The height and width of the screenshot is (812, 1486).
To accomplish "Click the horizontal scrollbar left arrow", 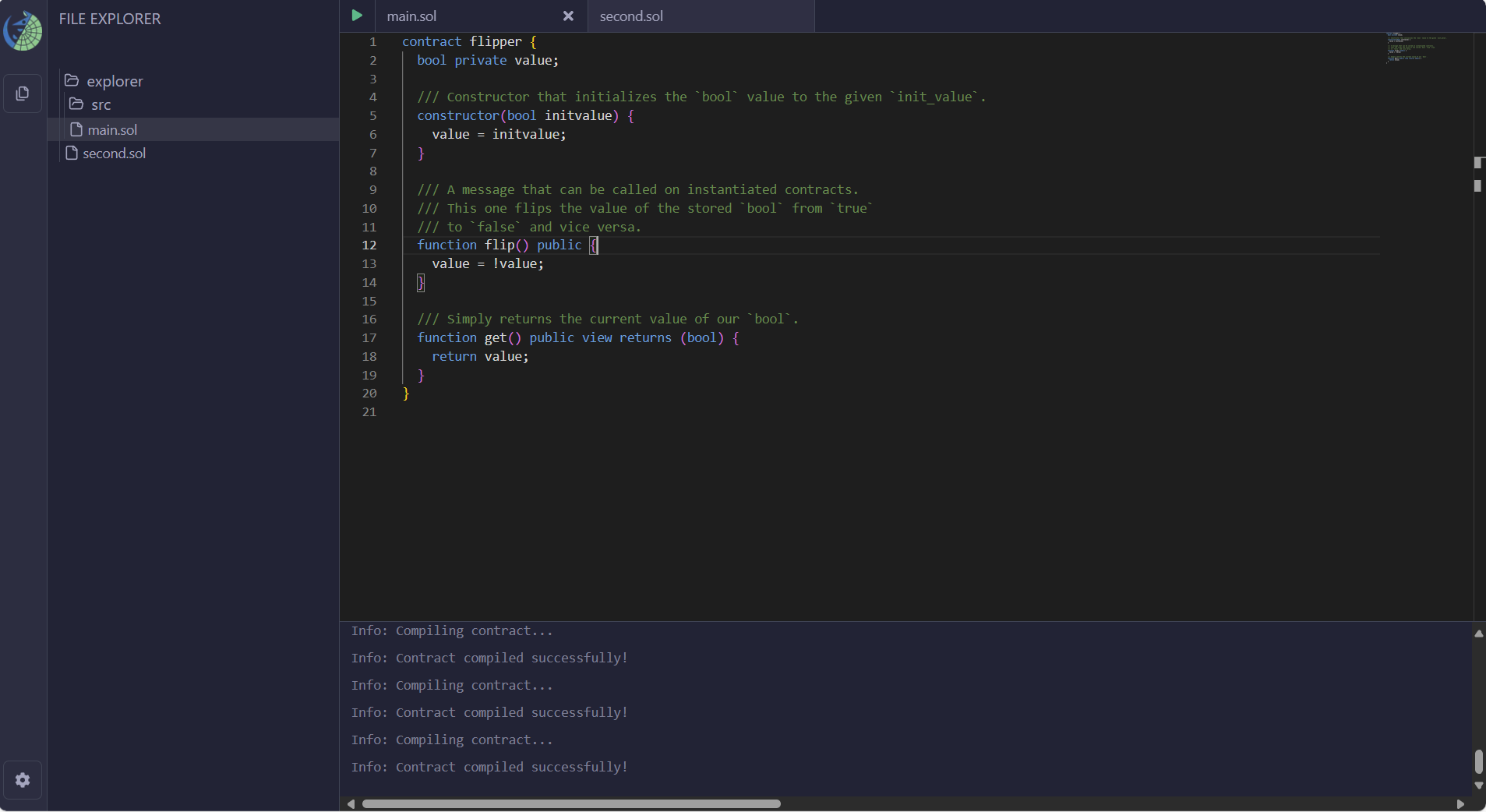I will click(351, 803).
